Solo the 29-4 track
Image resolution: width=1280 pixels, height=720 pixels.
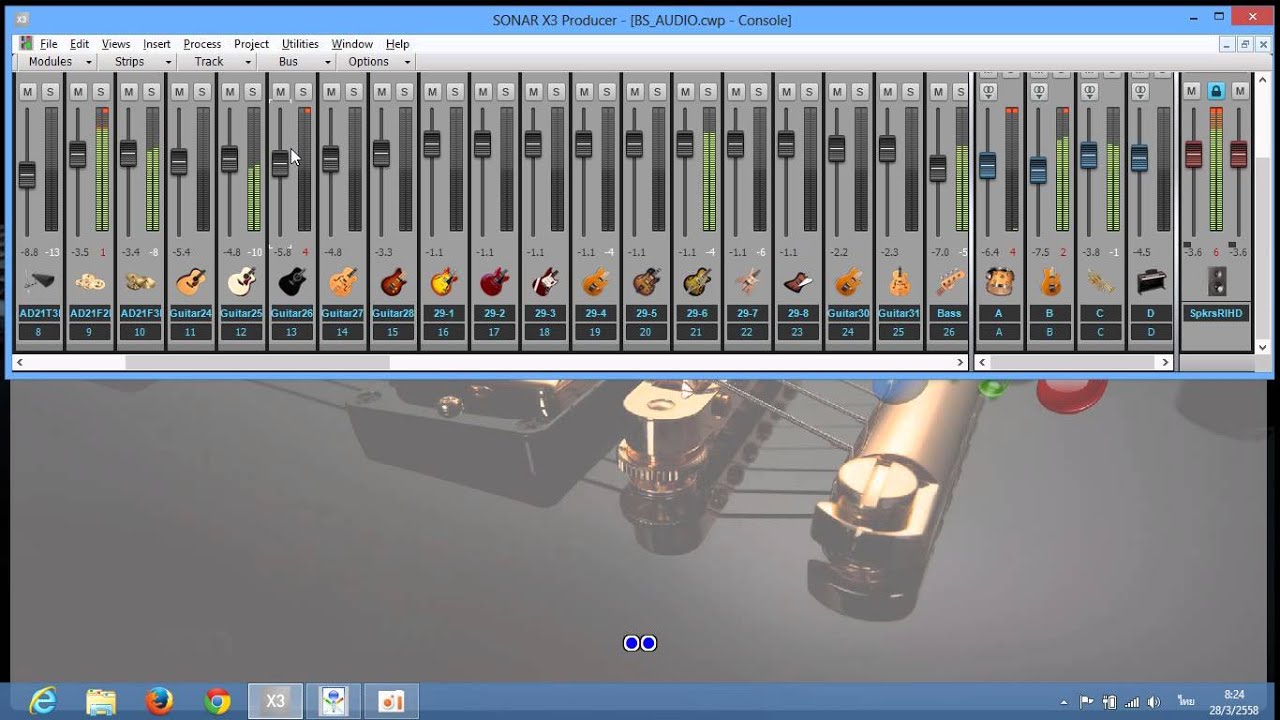tap(606, 92)
